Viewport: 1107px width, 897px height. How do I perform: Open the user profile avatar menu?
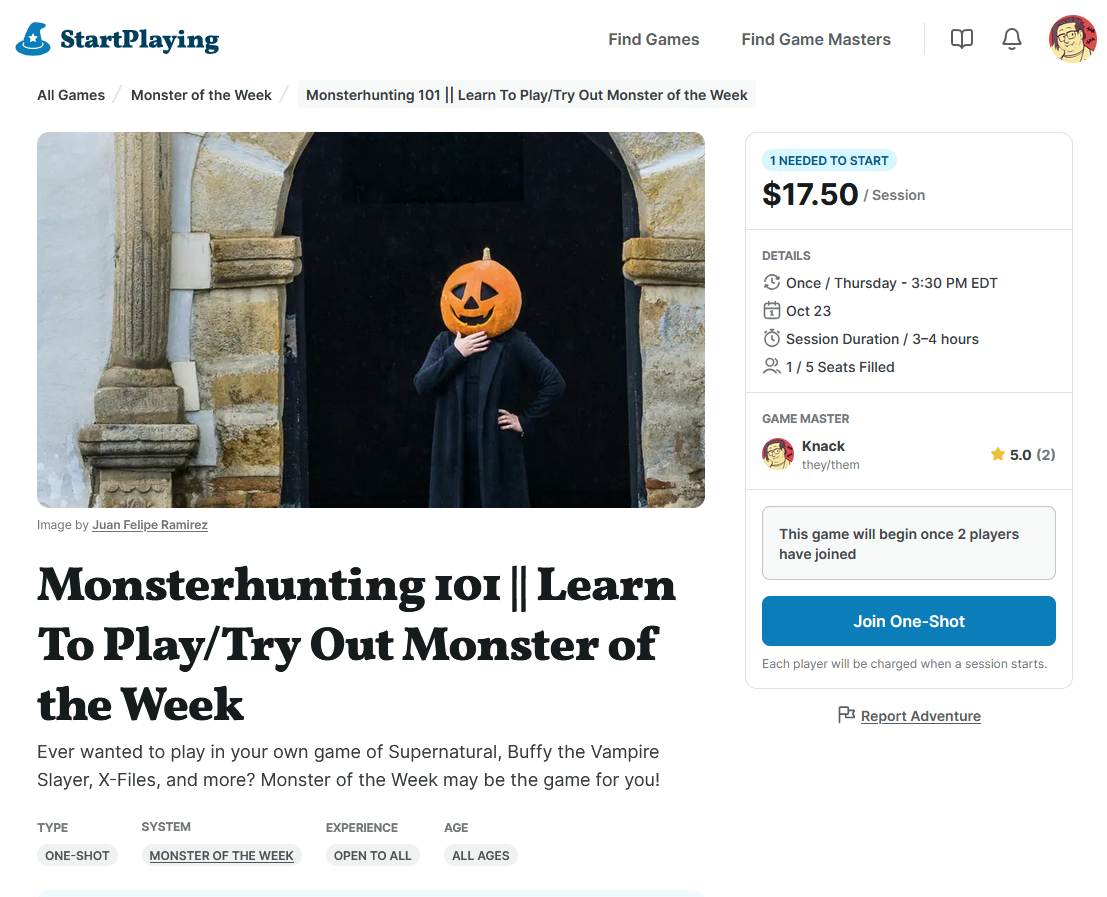tap(1072, 39)
